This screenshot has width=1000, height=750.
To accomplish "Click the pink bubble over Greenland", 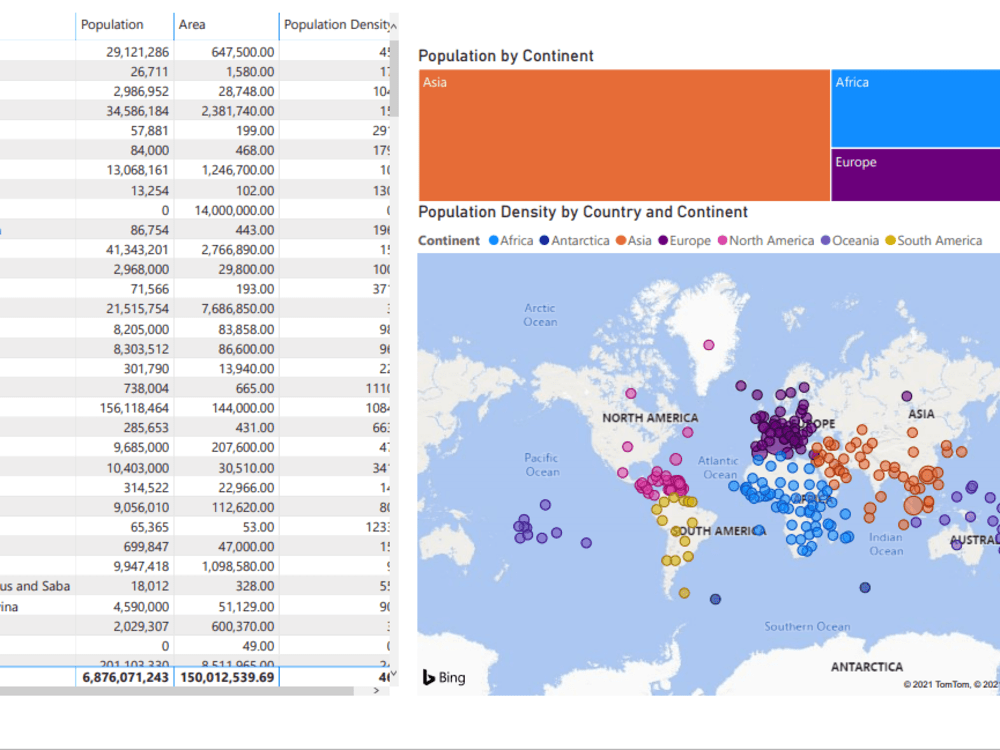I will (x=709, y=345).
